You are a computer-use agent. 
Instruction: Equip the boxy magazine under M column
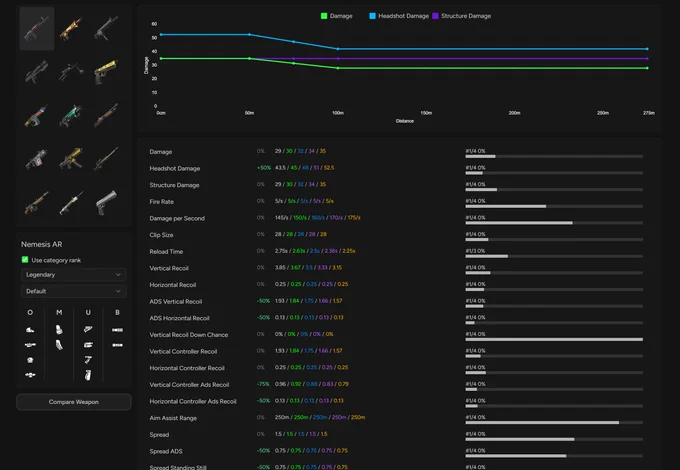tap(59, 330)
